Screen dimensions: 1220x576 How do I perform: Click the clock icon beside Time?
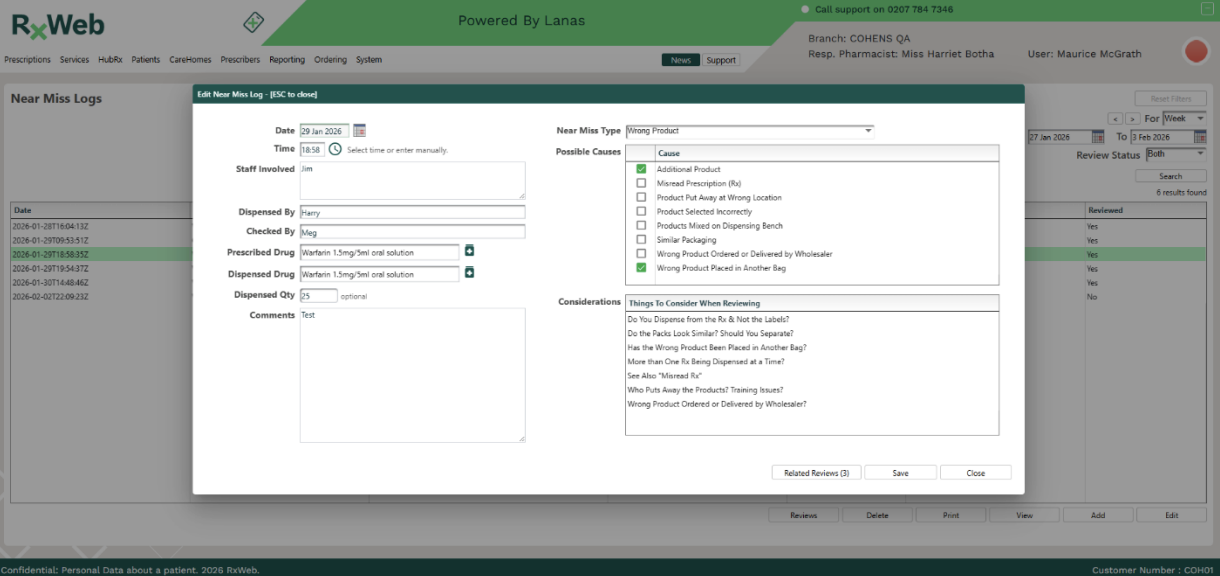[335, 149]
